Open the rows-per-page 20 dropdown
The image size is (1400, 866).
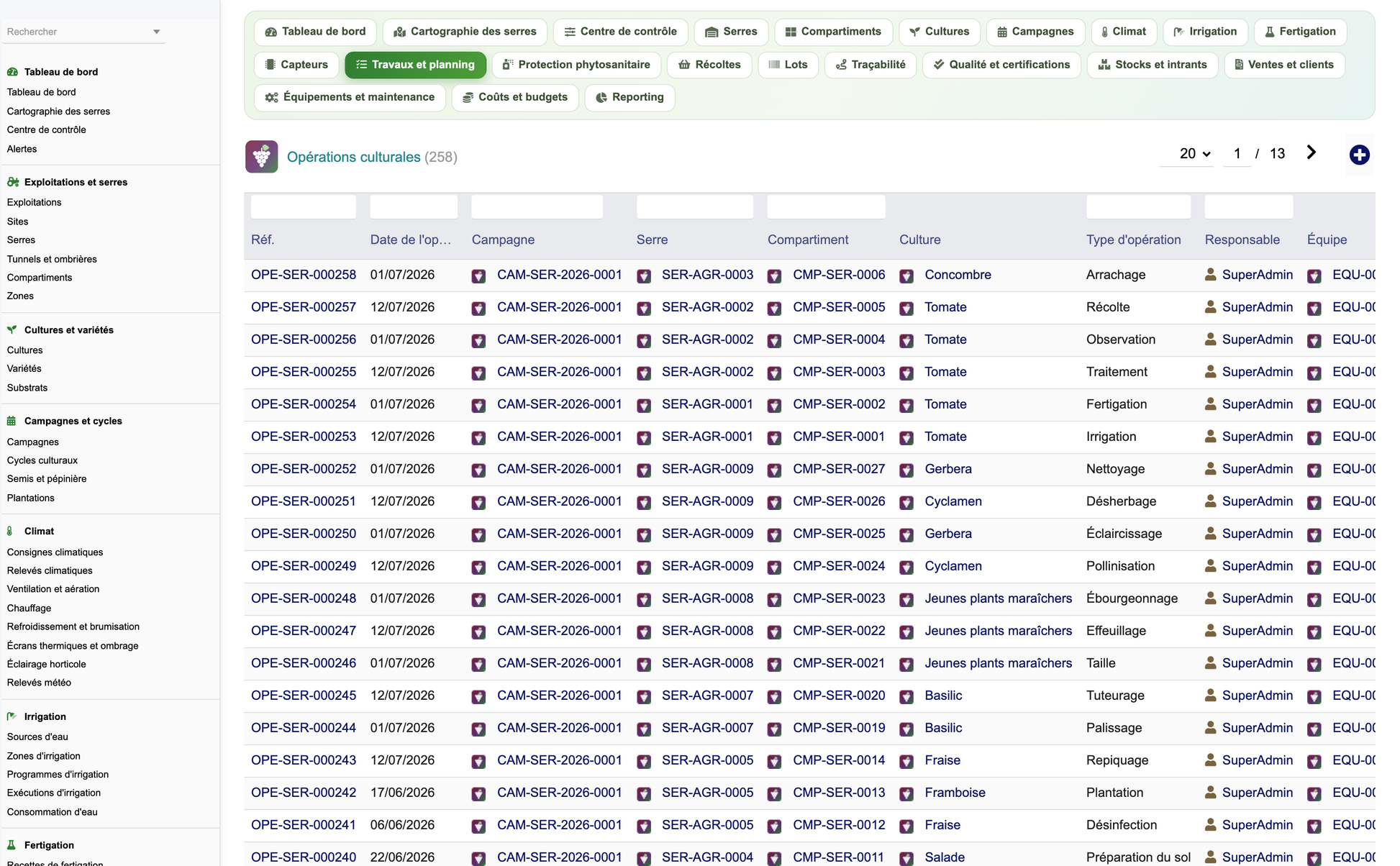pos(1195,153)
